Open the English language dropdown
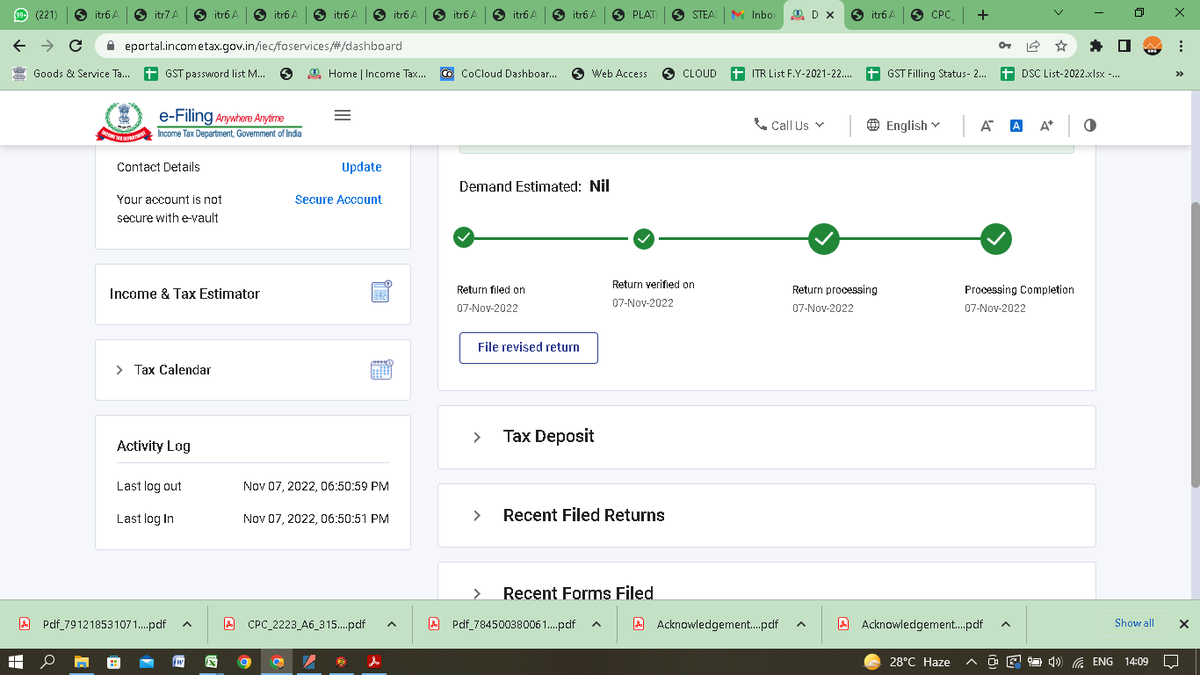1200x675 pixels. [903, 125]
